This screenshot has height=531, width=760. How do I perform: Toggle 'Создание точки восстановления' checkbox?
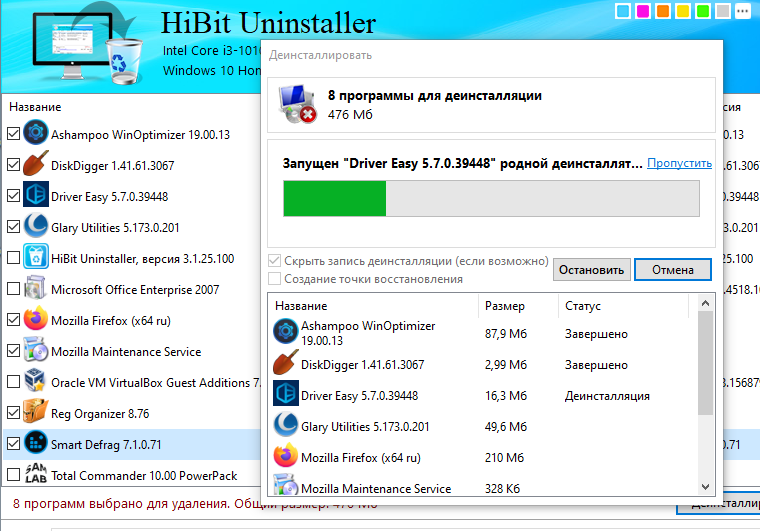274,279
